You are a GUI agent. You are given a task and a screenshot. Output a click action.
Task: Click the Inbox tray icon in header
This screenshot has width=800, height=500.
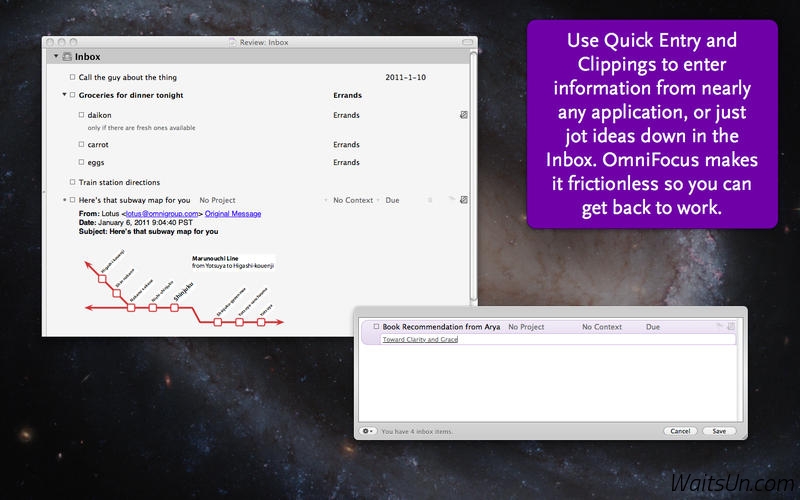[x=67, y=57]
